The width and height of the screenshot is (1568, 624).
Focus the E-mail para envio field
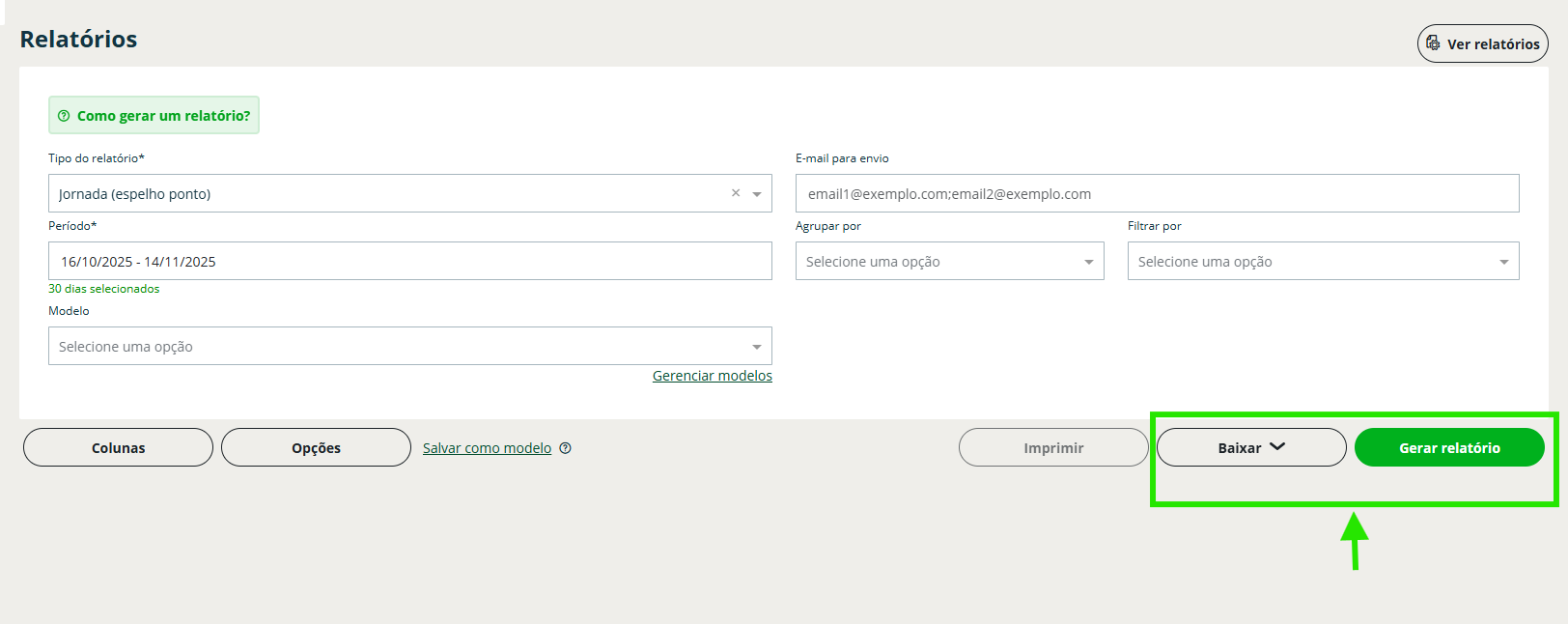pos(1157,194)
